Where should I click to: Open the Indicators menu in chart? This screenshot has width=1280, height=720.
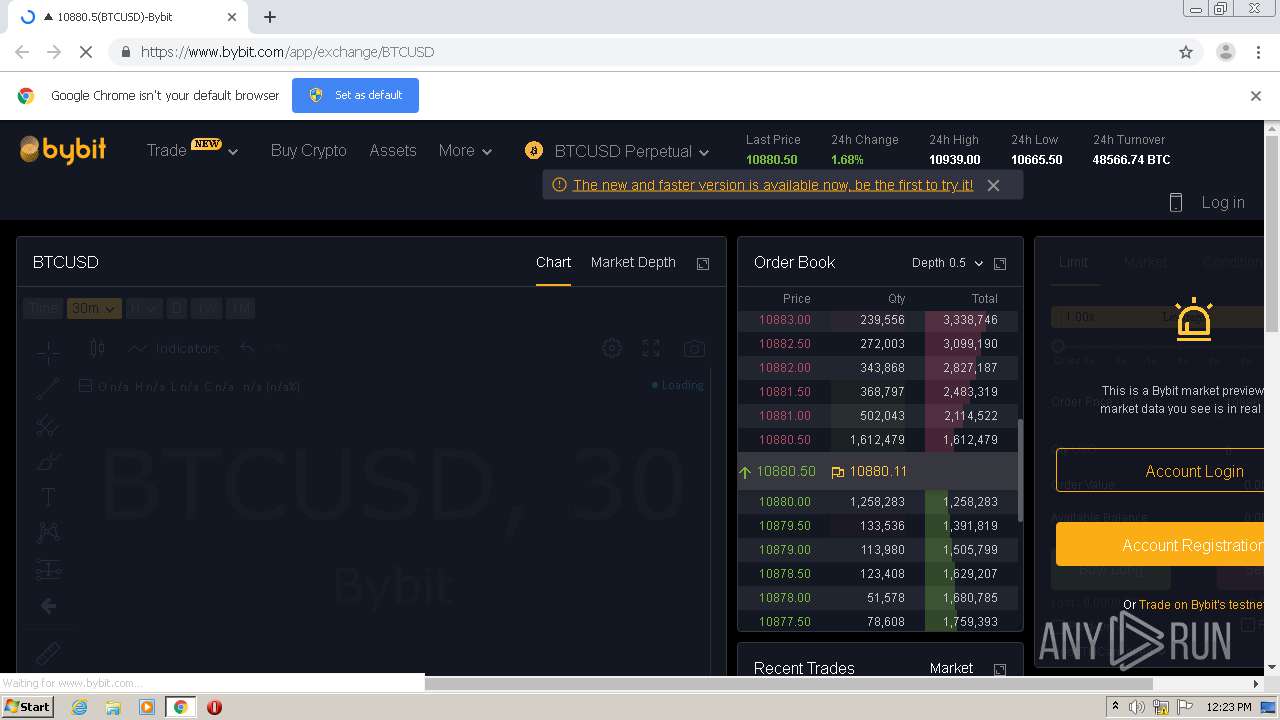(174, 348)
